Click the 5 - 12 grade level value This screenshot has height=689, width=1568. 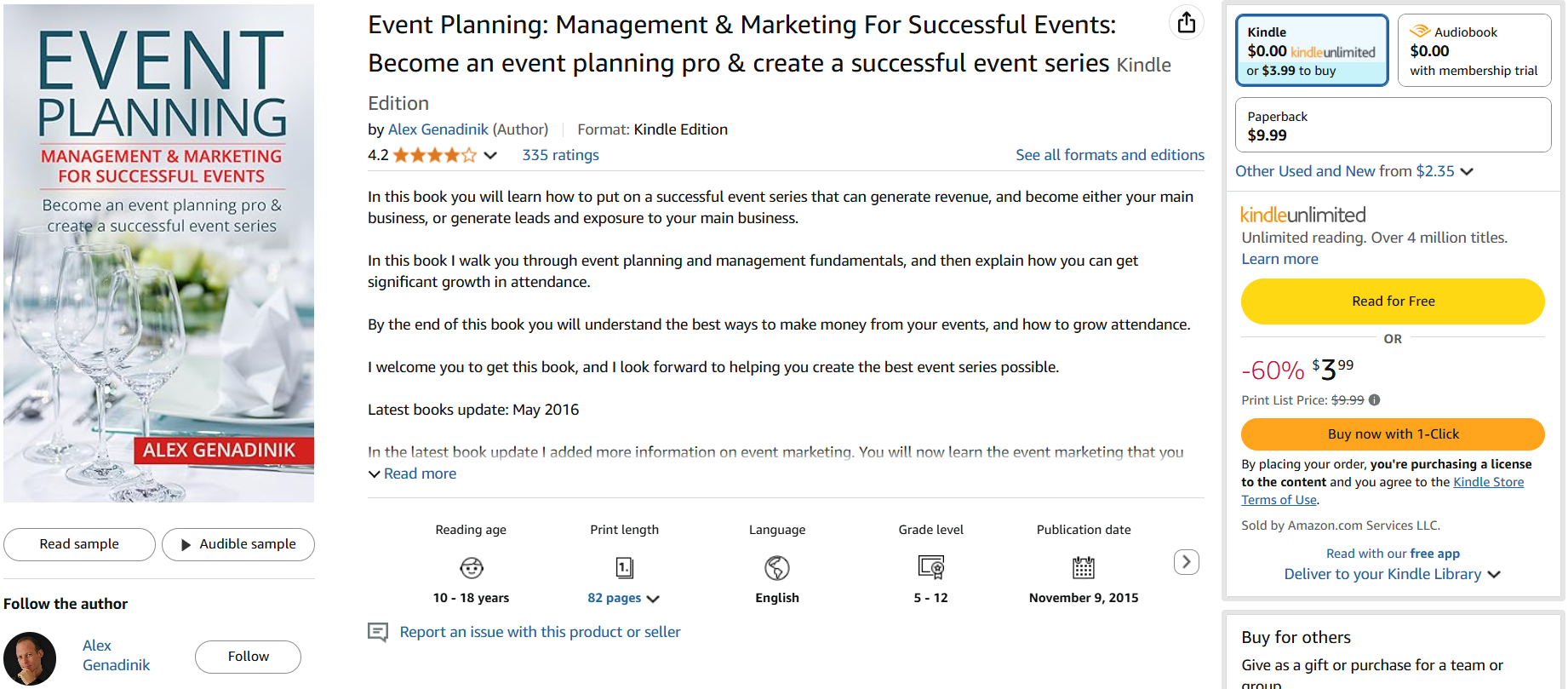[930, 598]
